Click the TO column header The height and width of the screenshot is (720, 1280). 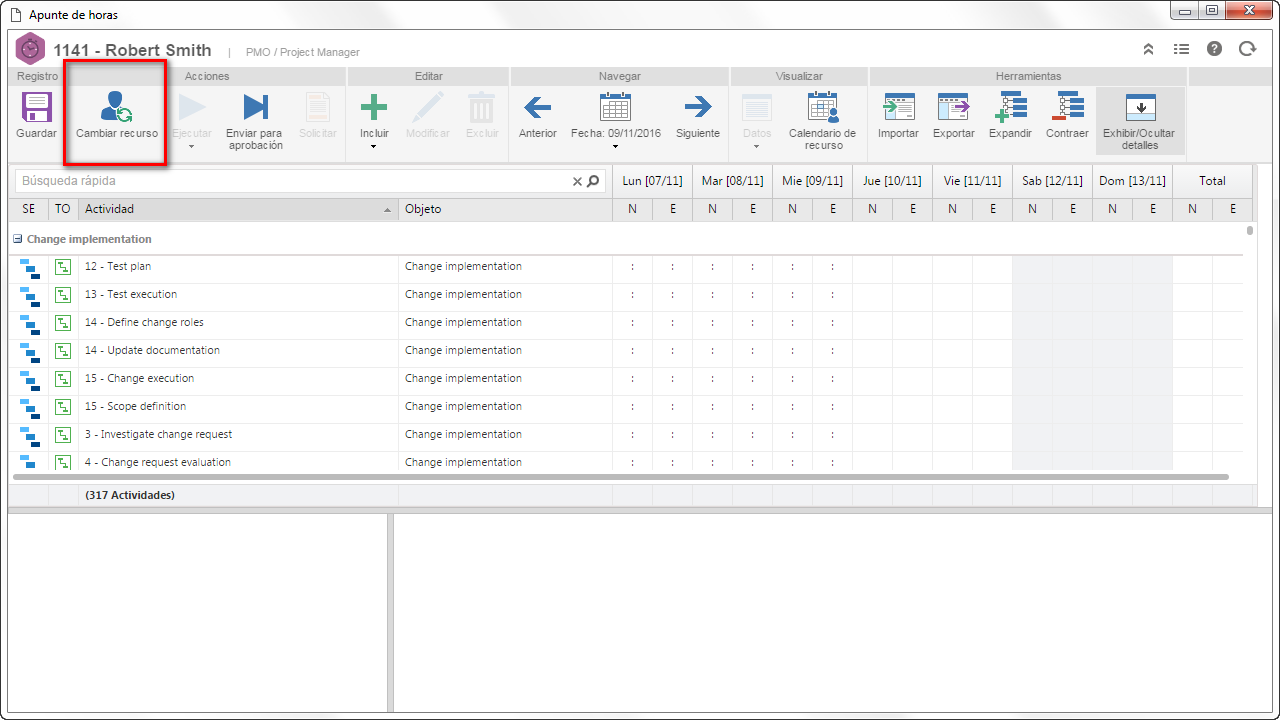pyautogui.click(x=63, y=209)
